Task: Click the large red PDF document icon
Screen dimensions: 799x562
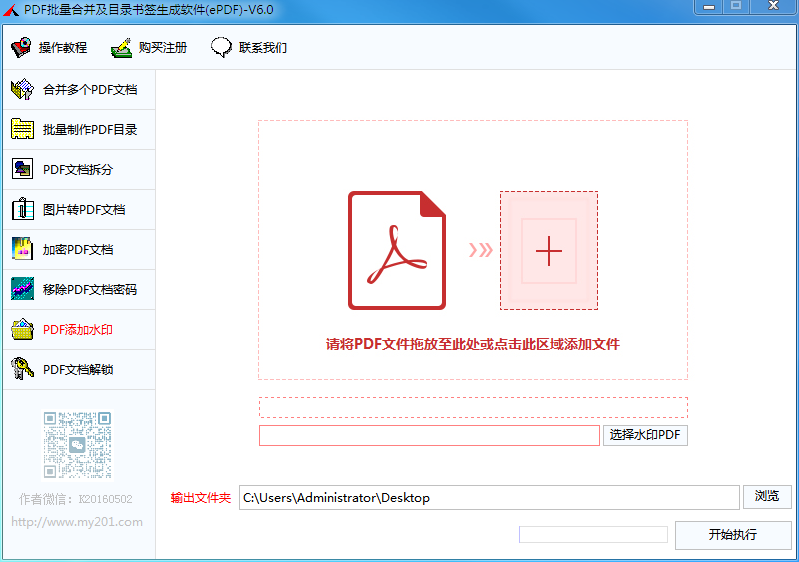Action: (397, 250)
